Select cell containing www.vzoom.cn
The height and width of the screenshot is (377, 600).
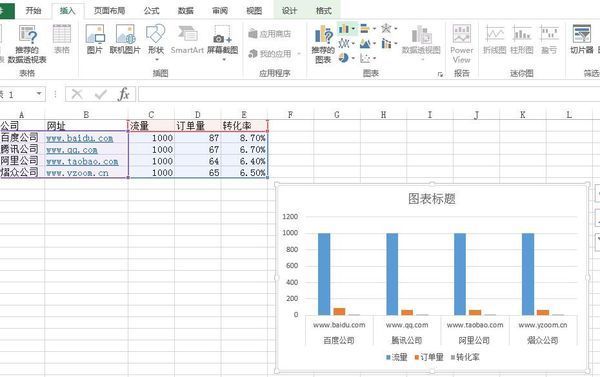click(x=86, y=173)
